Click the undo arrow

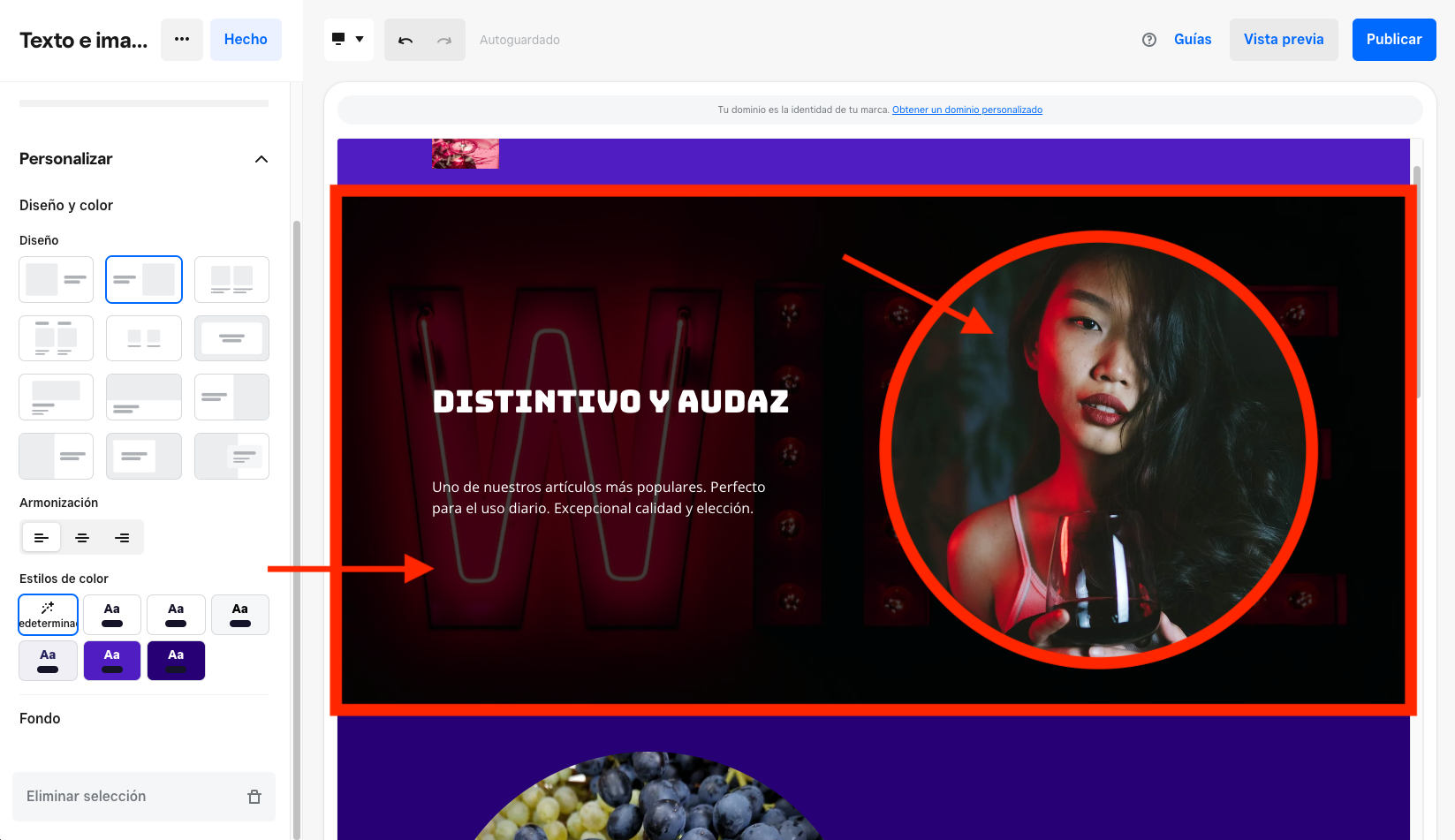pos(405,40)
